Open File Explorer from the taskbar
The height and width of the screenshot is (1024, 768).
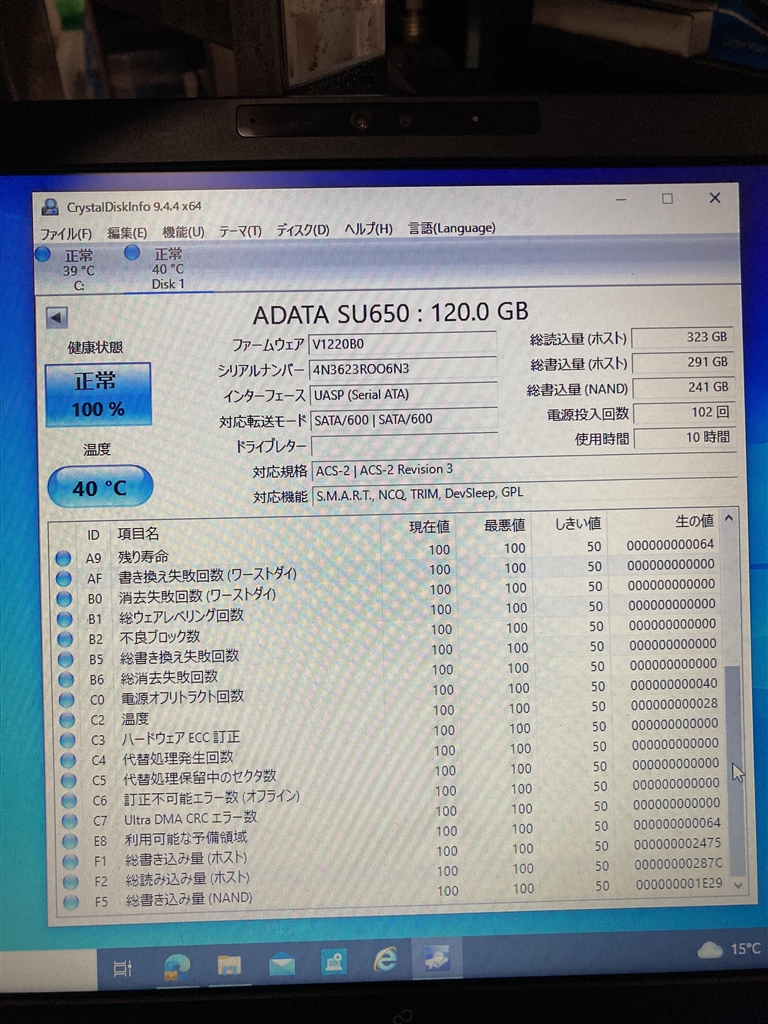coord(229,965)
